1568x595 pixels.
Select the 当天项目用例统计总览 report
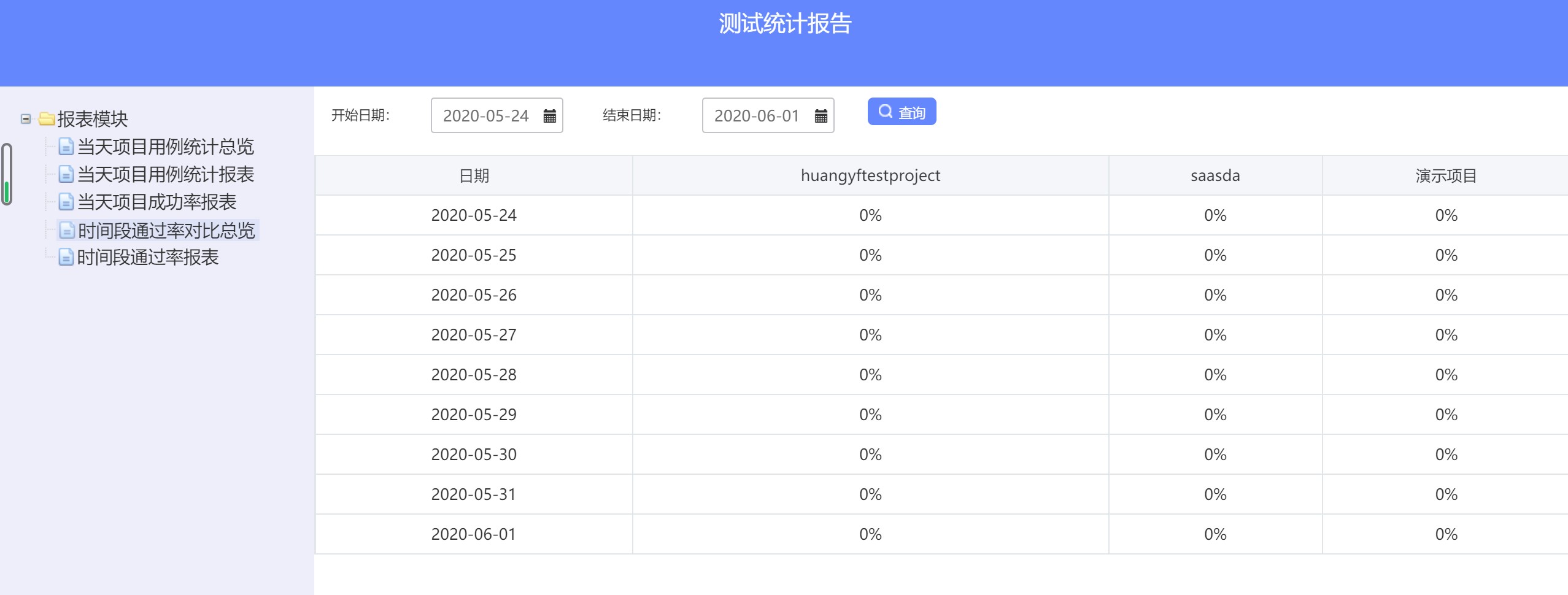click(x=166, y=147)
